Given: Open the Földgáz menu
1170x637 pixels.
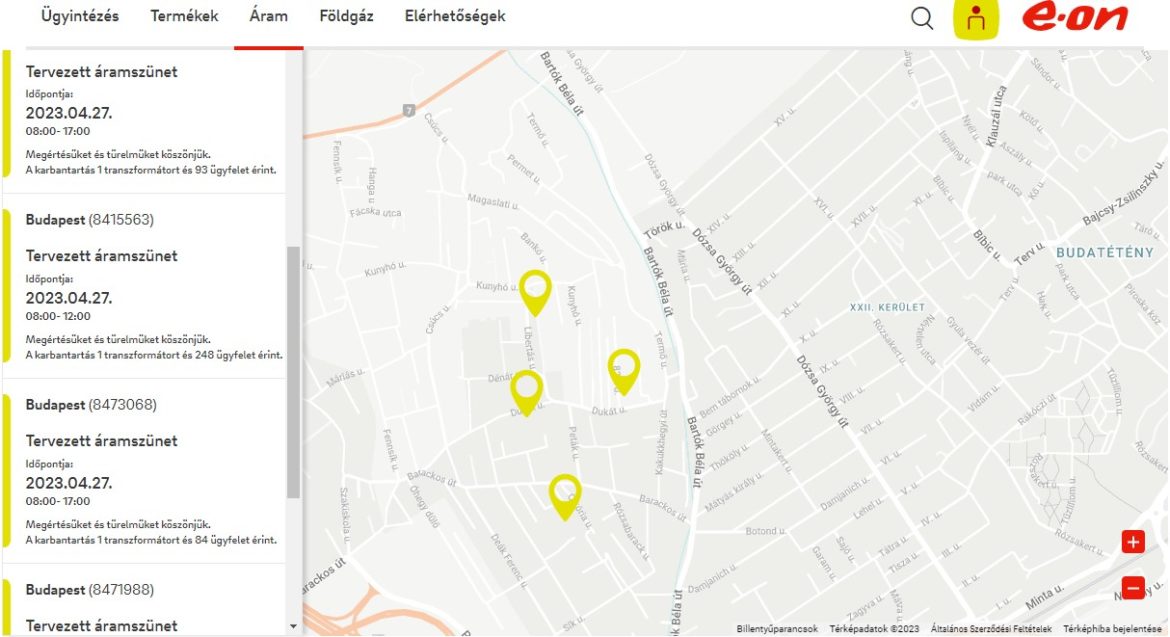Looking at the screenshot, I should click(x=346, y=16).
